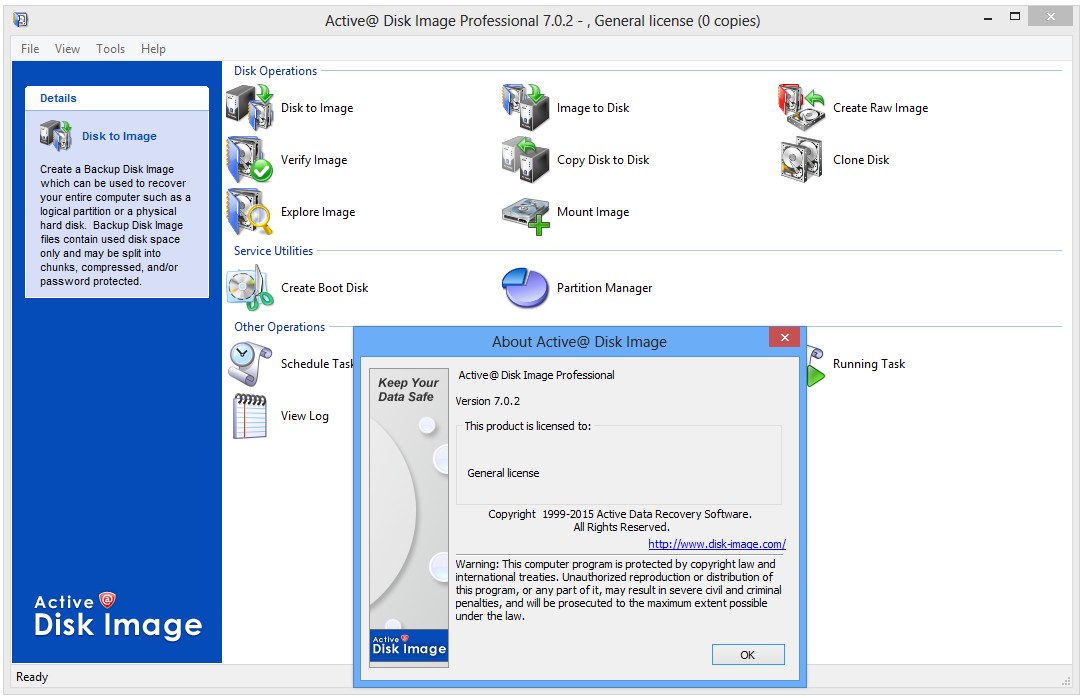This screenshot has height=698, width=1084.
Task: Click the Schedule Task clock icon
Action: click(250, 364)
